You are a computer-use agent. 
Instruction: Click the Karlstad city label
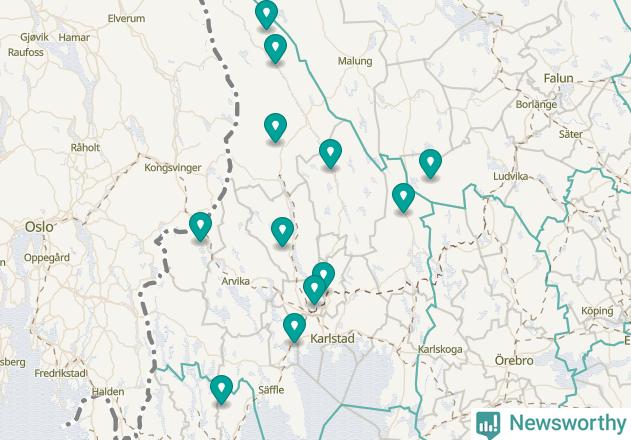[332, 339]
